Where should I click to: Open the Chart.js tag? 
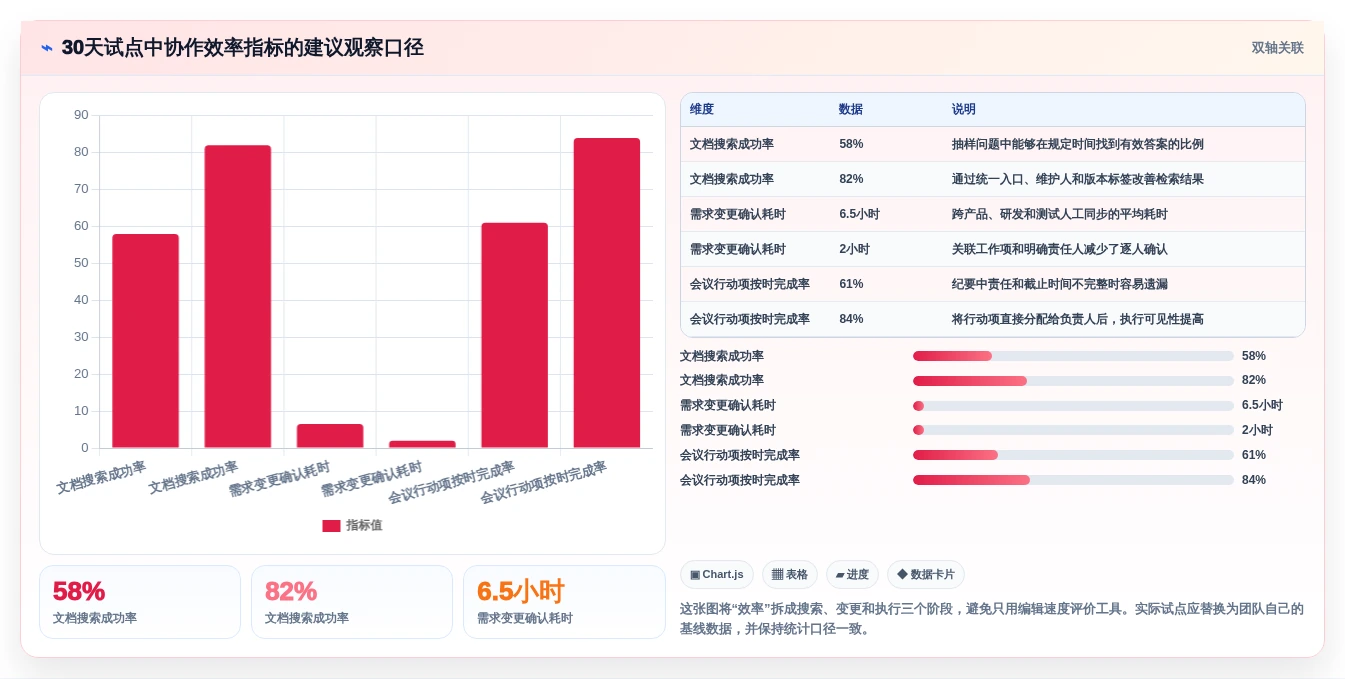(x=717, y=575)
